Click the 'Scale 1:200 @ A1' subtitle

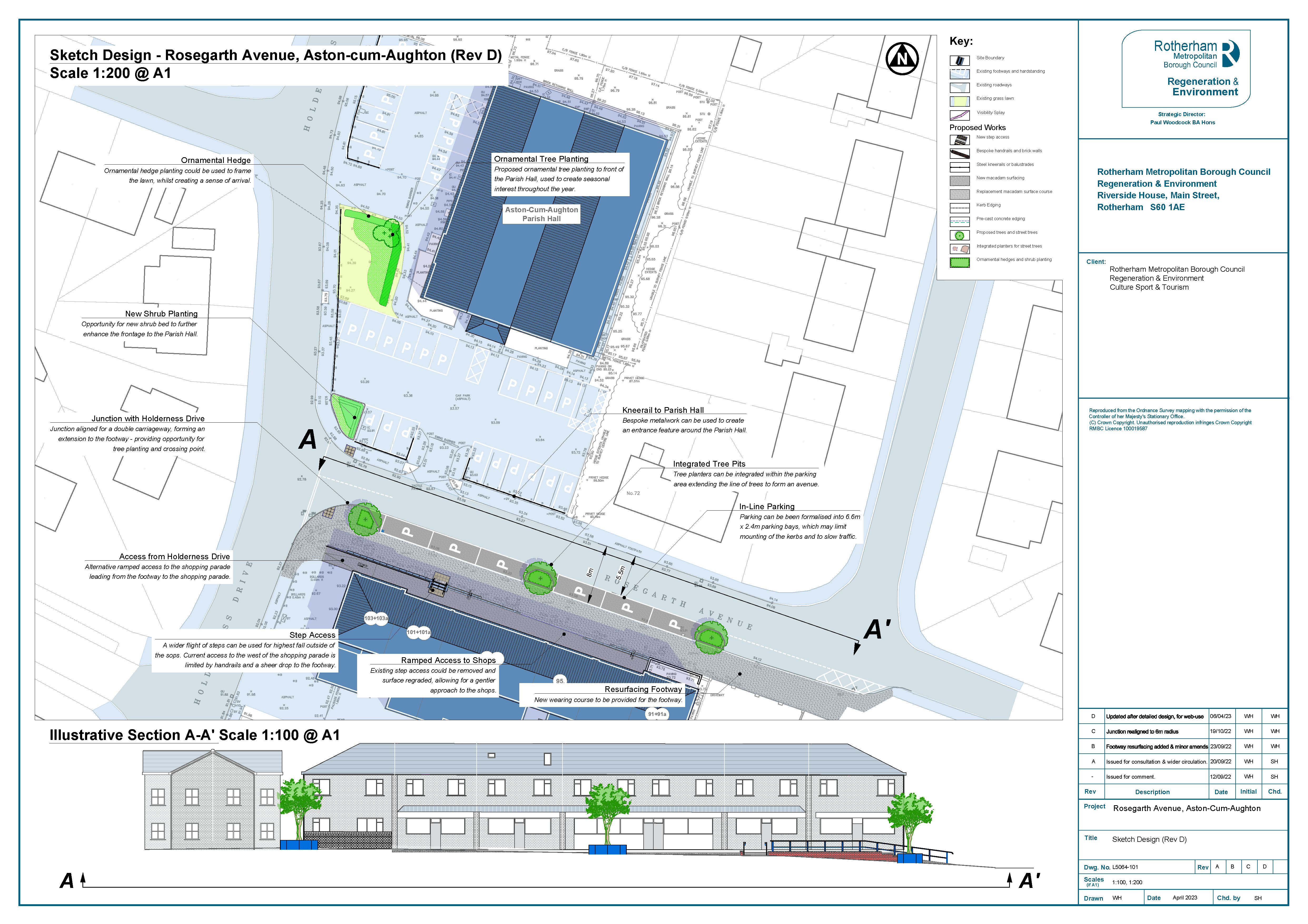click(x=110, y=73)
